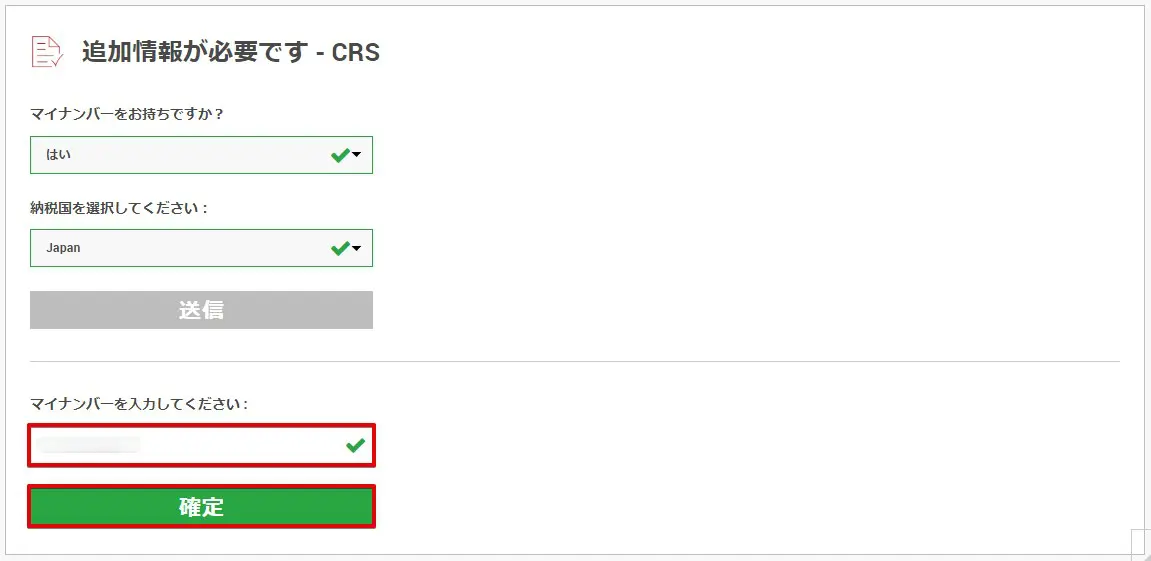
Task: Click the horizontal divider below 送信
Action: point(575,361)
